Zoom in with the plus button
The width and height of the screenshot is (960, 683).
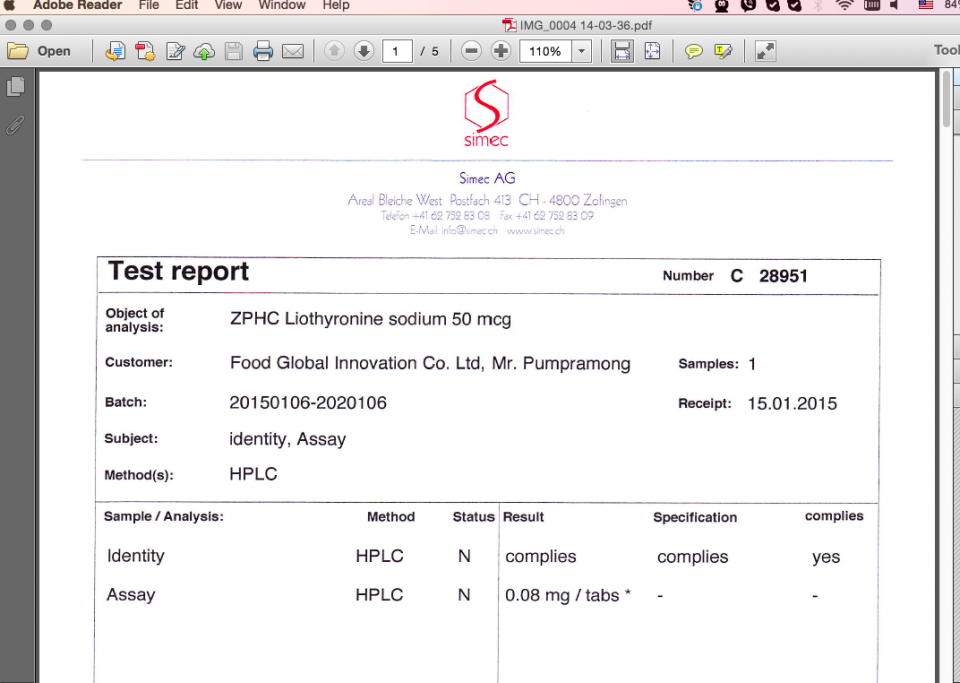[x=501, y=51]
